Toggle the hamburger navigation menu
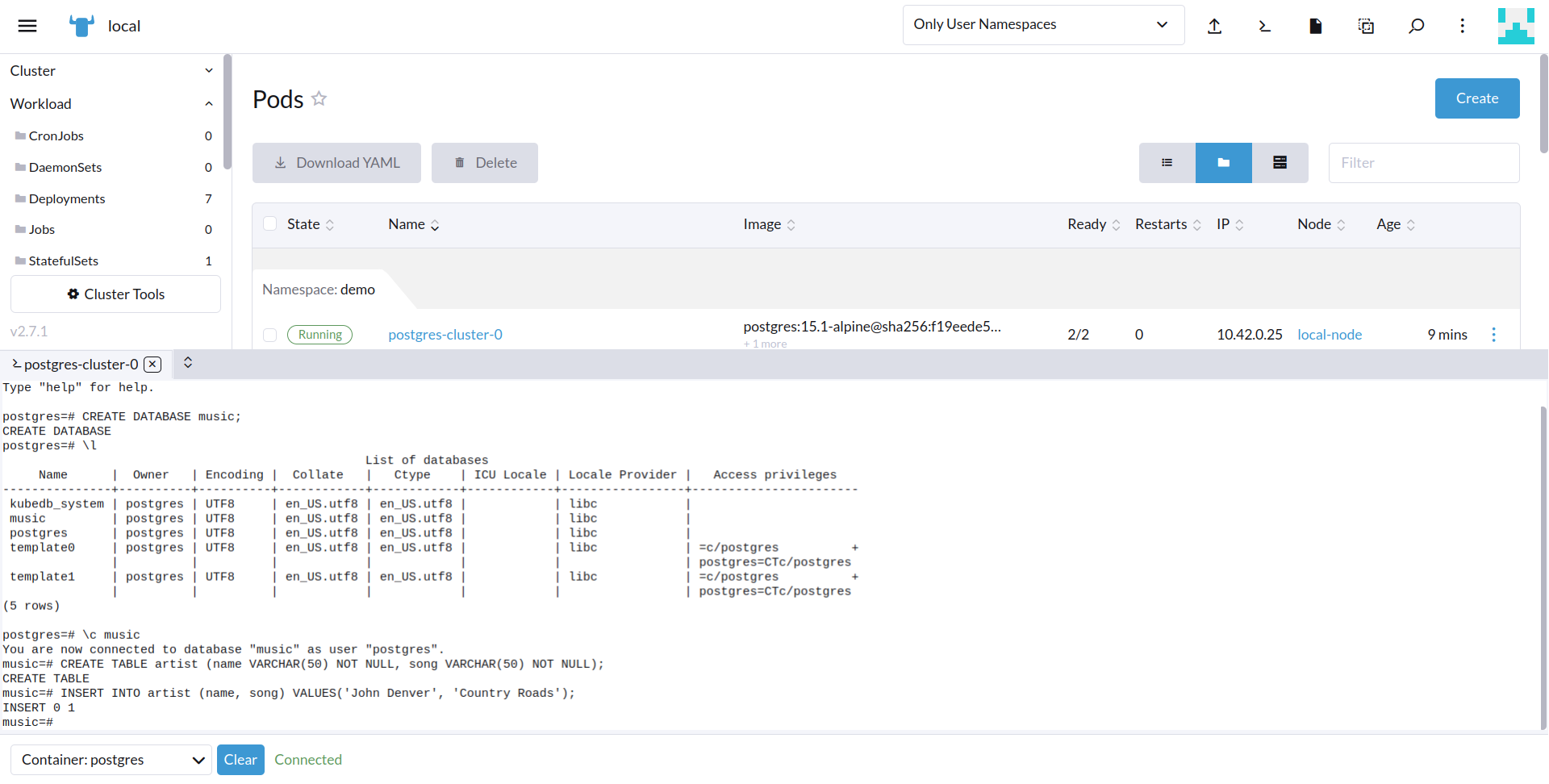This screenshot has height=784, width=1549. [x=27, y=25]
